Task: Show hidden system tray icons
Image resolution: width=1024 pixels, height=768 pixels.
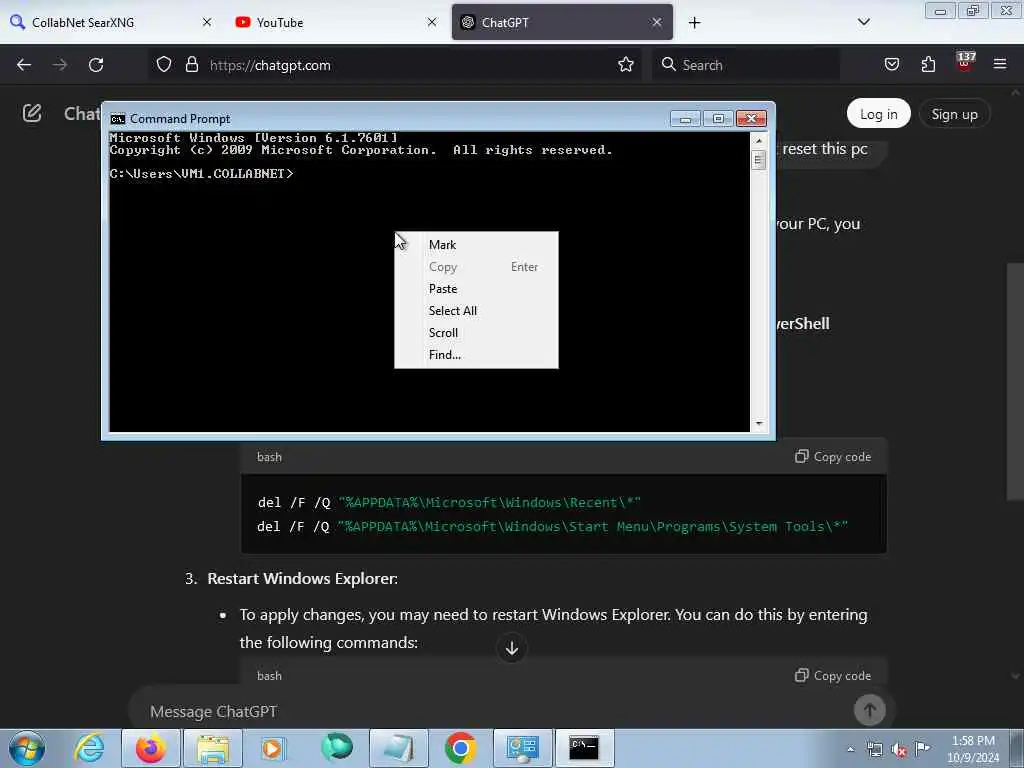Action: pyautogui.click(x=850, y=750)
